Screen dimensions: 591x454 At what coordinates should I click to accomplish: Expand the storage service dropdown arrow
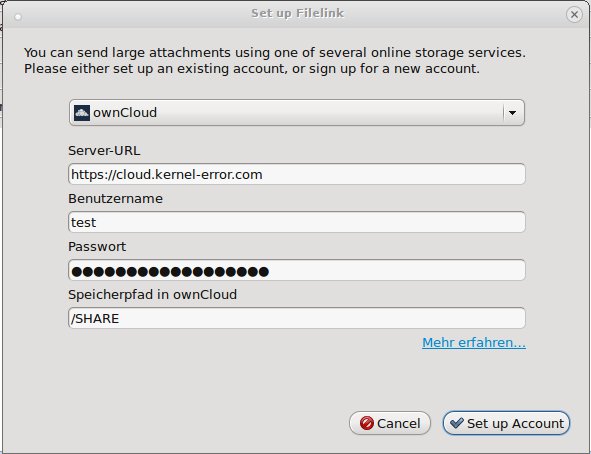[x=513, y=113]
